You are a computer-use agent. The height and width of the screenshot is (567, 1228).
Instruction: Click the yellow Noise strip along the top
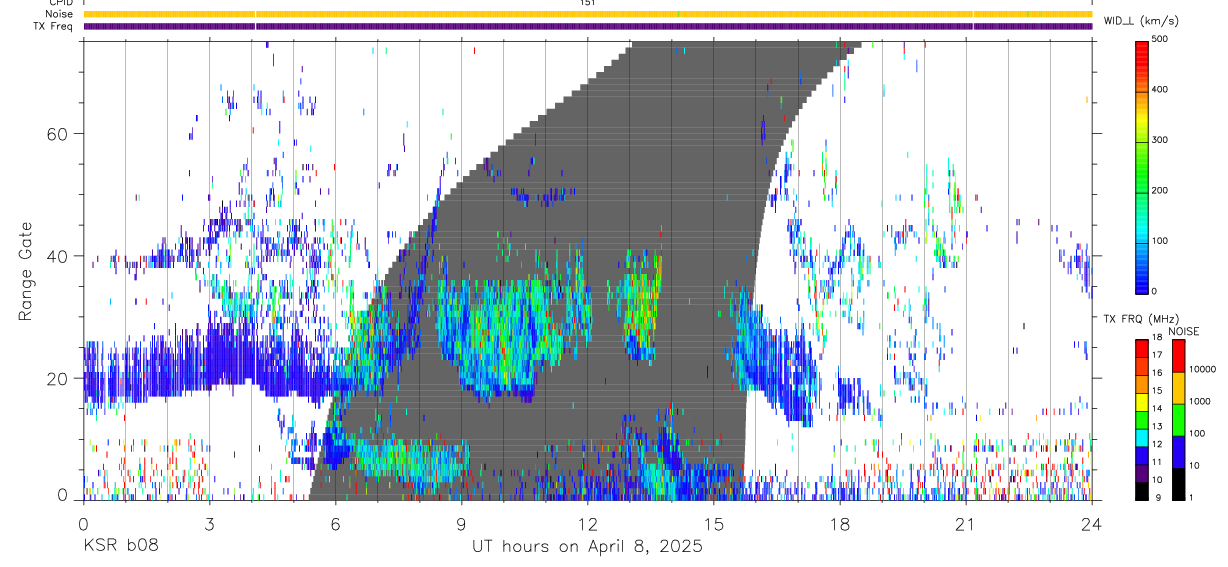[x=588, y=14]
